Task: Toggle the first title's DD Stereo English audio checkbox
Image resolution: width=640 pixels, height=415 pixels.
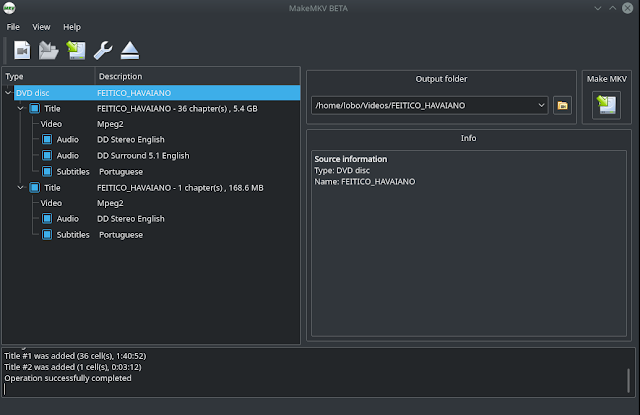Action: click(47, 140)
